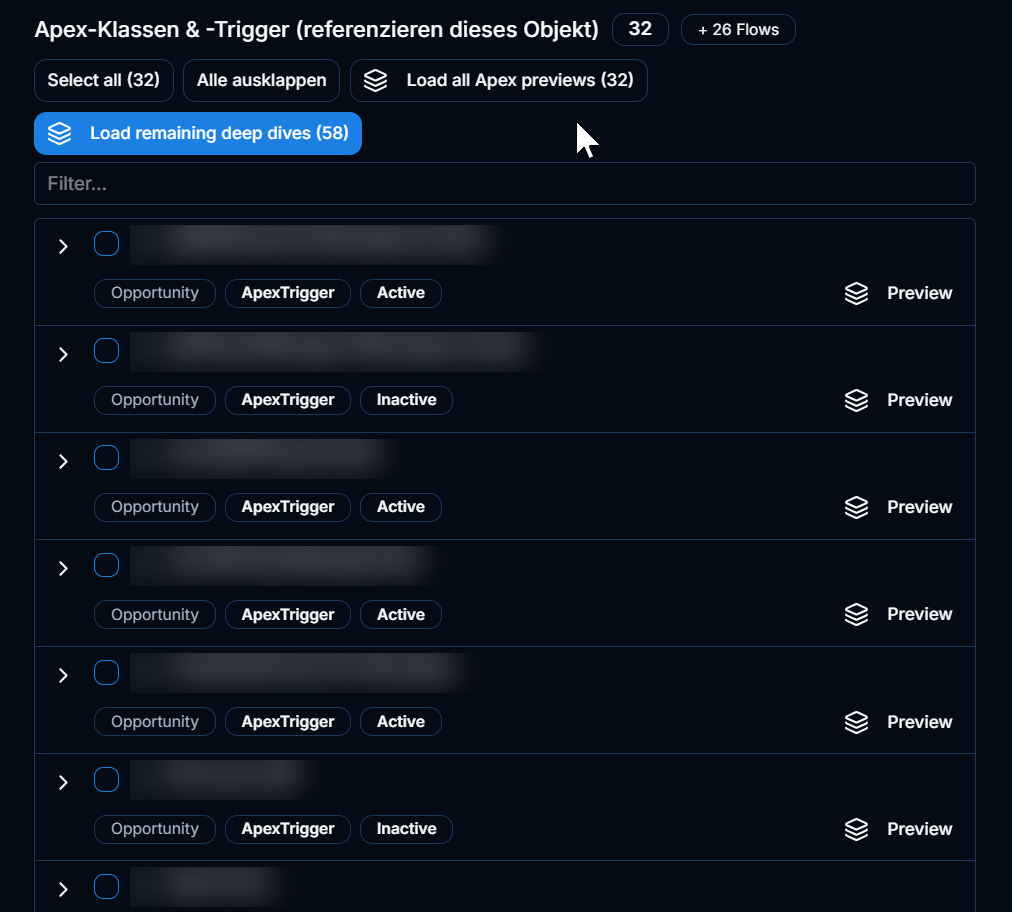Click the Inactive tag in the second row
The image size is (1012, 912).
pyautogui.click(x=406, y=400)
